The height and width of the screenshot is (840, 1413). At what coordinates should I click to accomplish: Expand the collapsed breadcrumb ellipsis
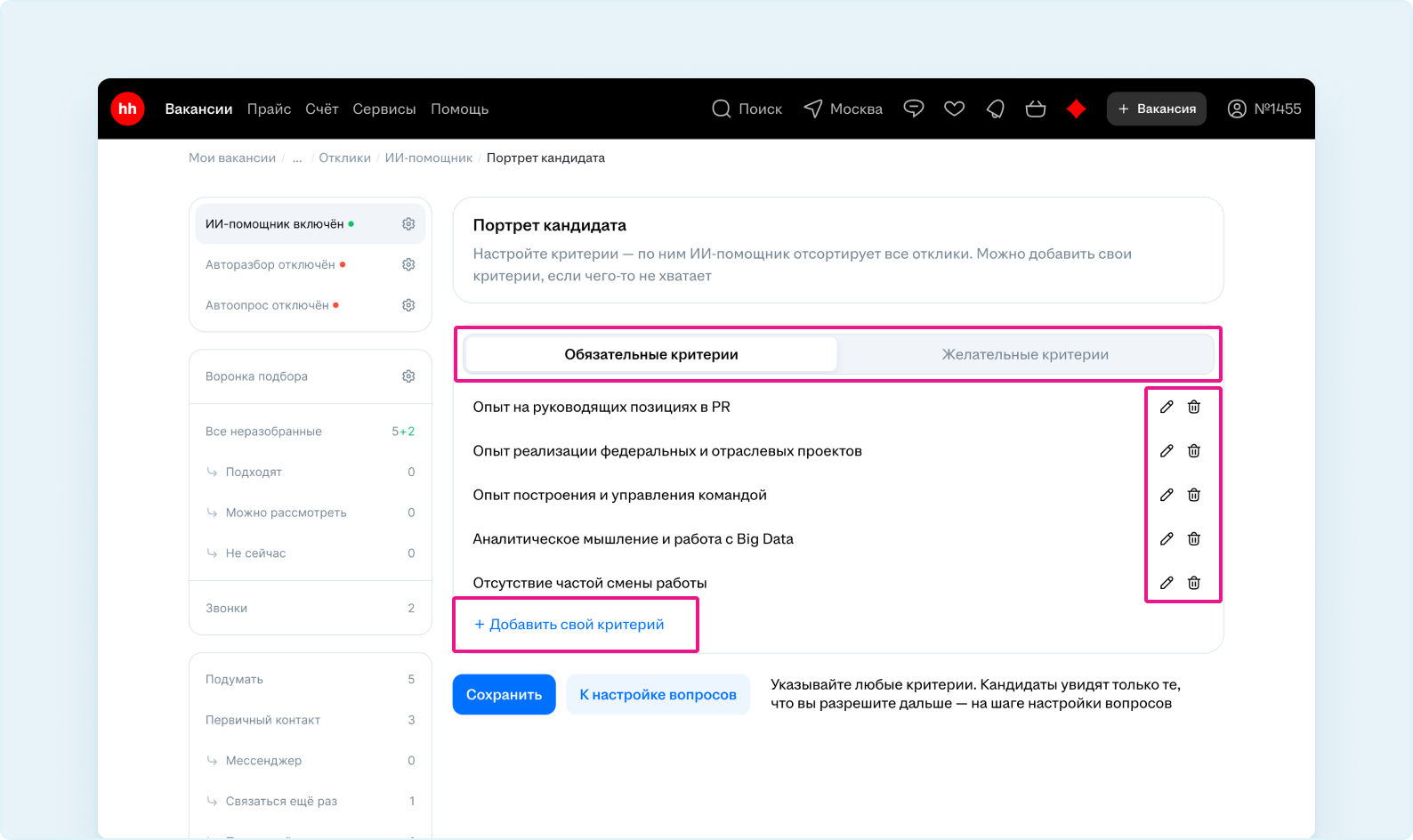coord(297,158)
